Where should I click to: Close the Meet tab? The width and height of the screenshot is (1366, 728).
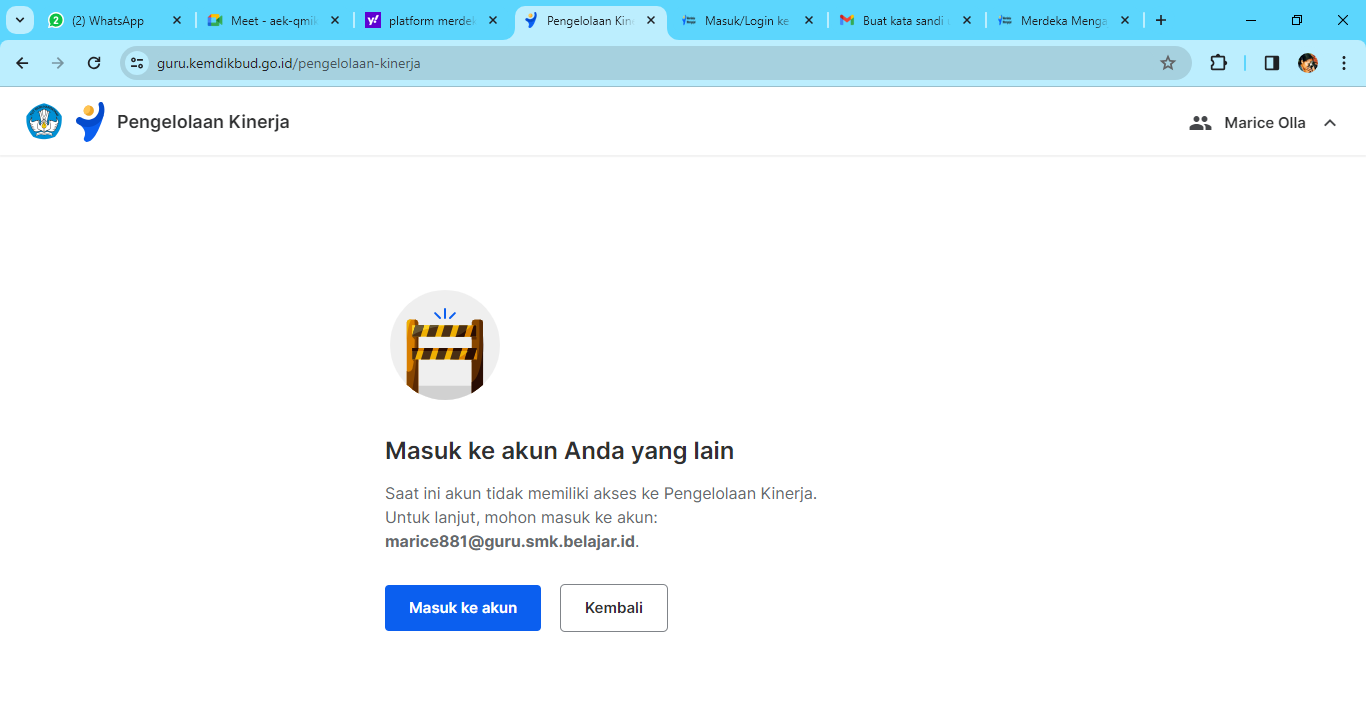tap(335, 20)
